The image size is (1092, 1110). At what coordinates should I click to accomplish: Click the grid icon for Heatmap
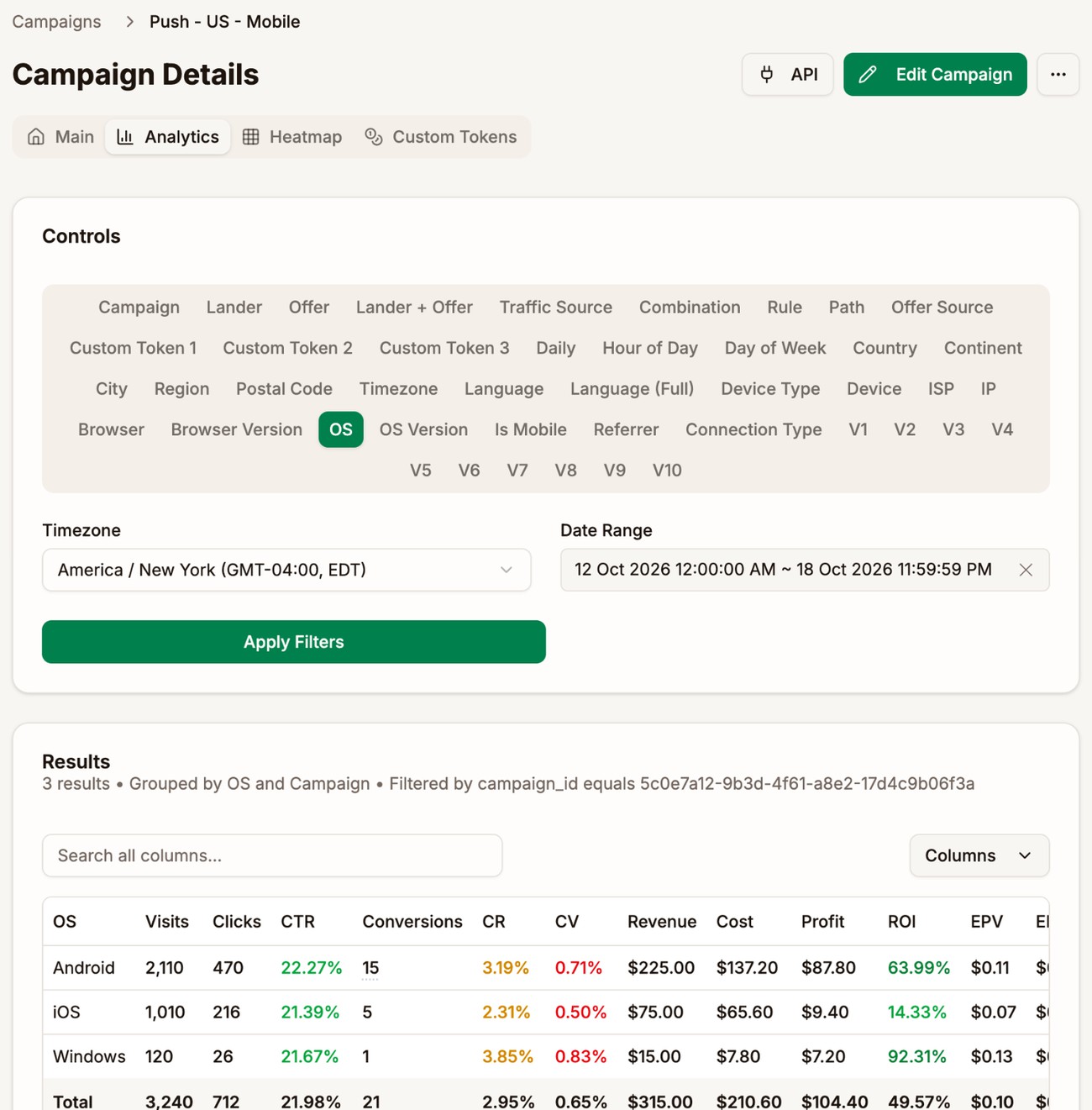(x=250, y=137)
